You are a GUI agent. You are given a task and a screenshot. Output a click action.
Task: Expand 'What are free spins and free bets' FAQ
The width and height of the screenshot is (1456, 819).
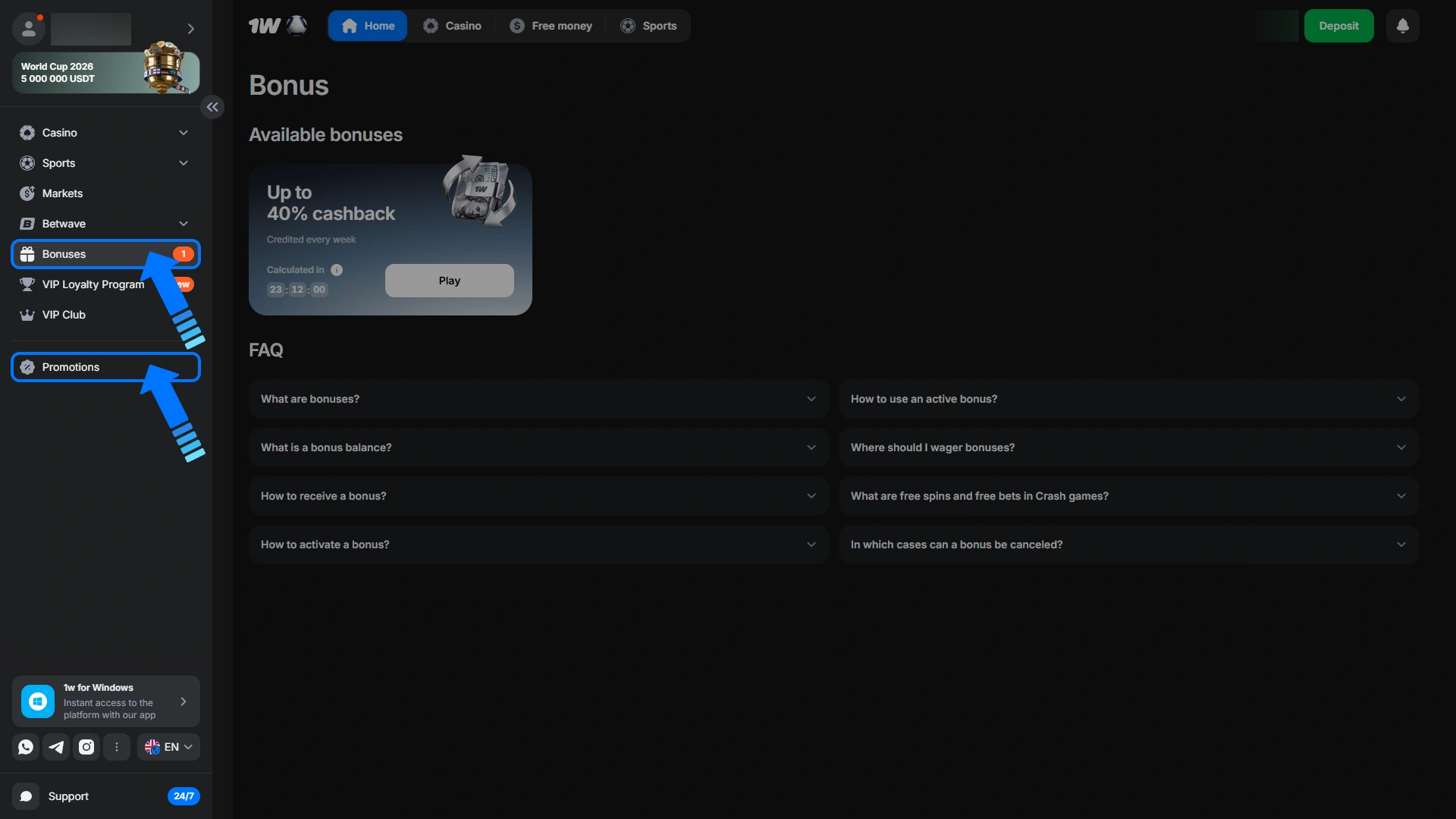pos(1129,496)
